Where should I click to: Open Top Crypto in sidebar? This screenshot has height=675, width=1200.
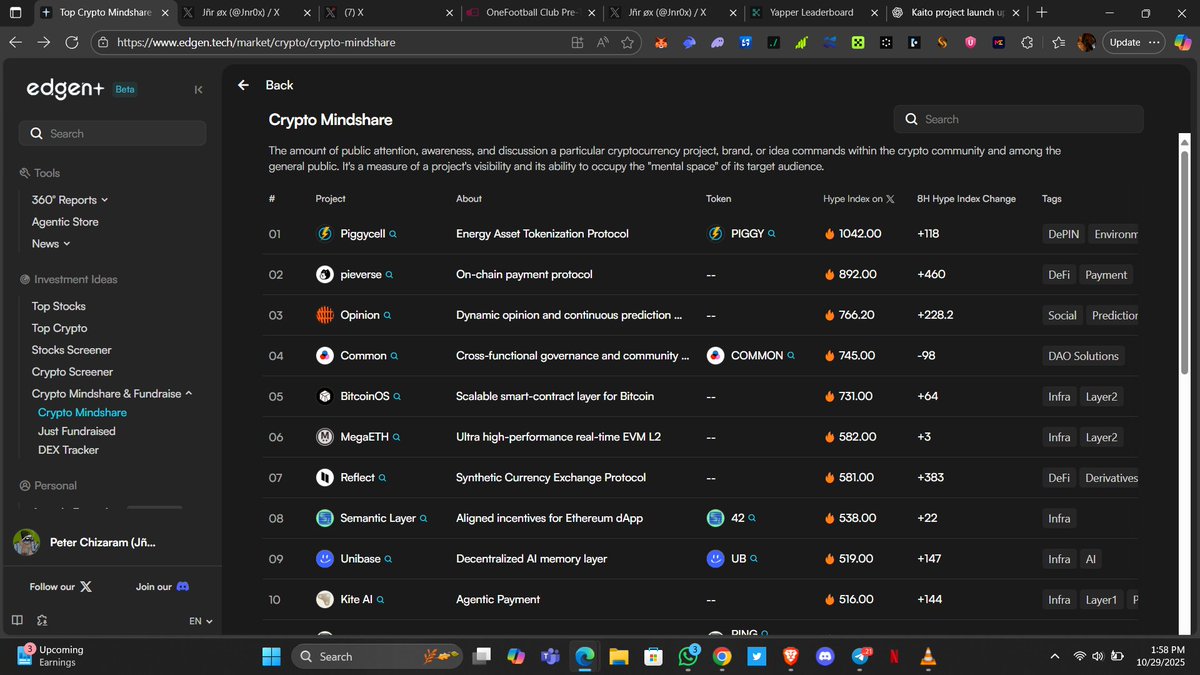point(60,328)
